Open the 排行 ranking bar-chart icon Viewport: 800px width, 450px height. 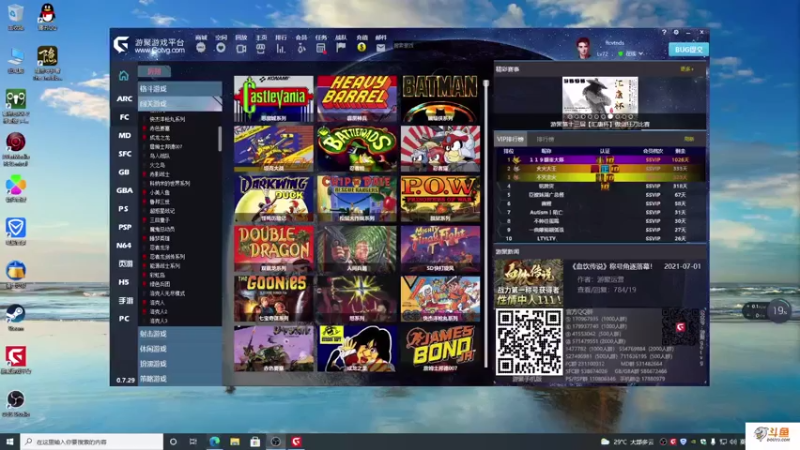(281, 48)
